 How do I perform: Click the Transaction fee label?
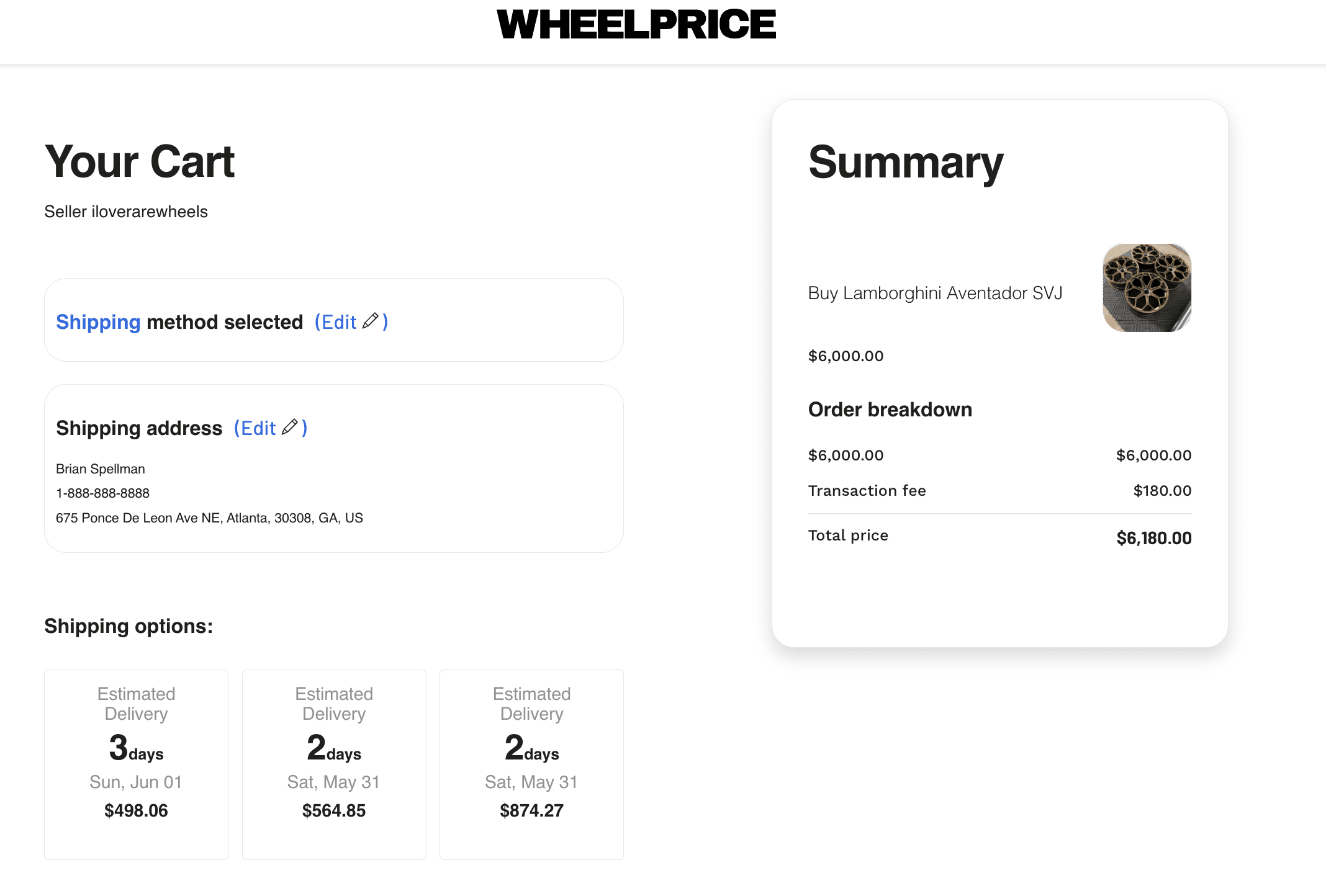[x=867, y=490]
